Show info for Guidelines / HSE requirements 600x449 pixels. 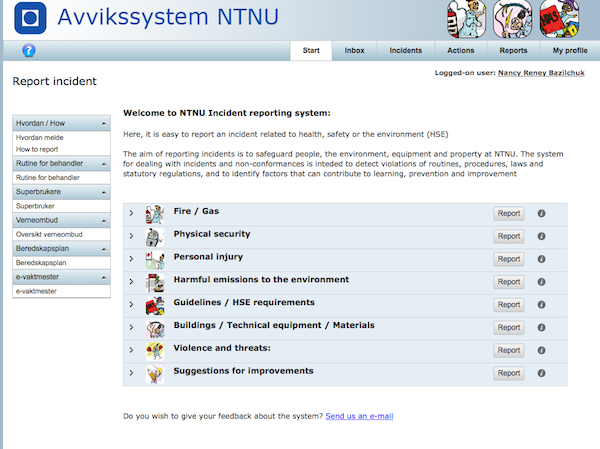[x=541, y=305]
